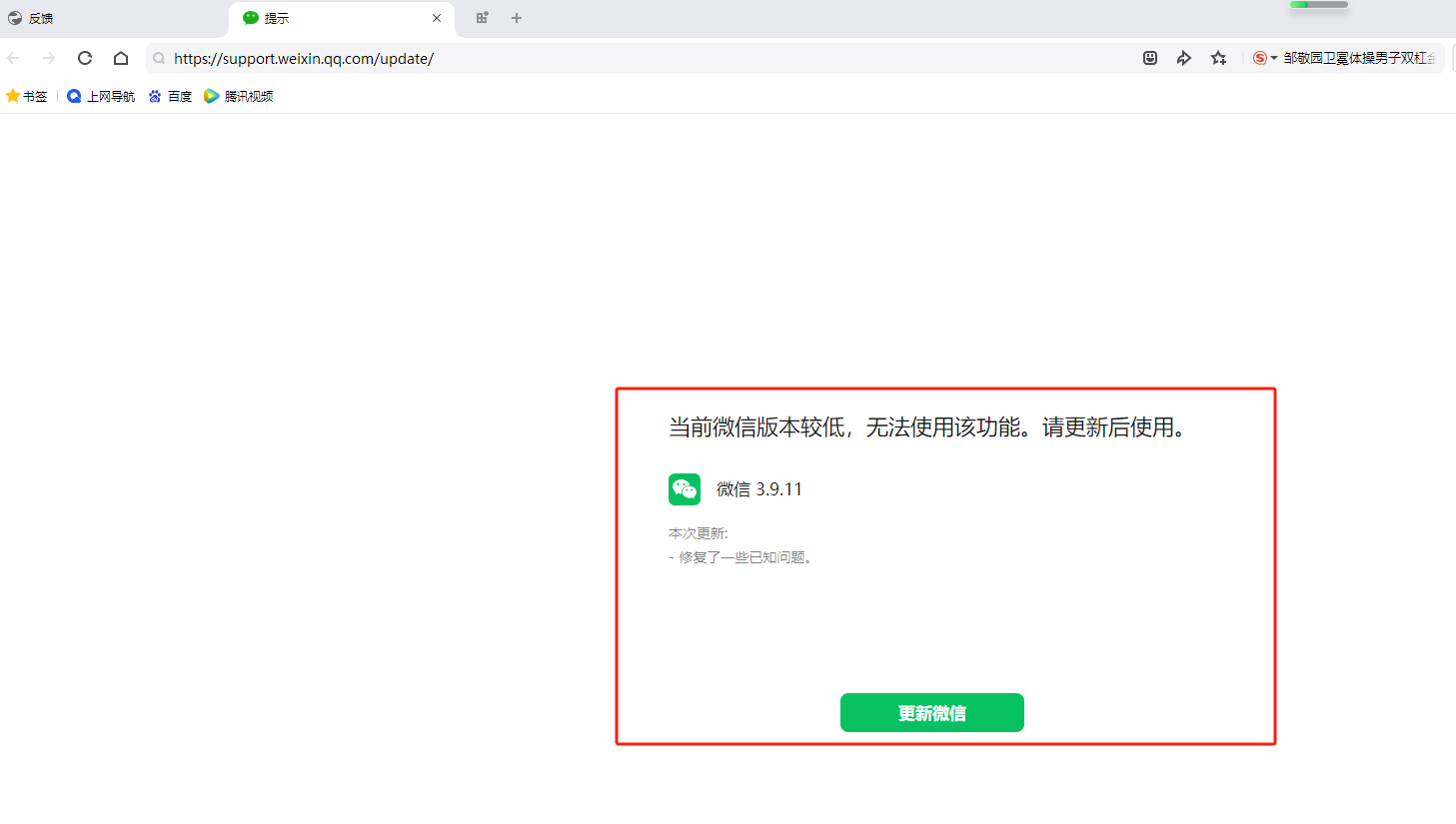The height and width of the screenshot is (824, 1456).
Task: Click the search icon in address bar
Action: pos(159,59)
